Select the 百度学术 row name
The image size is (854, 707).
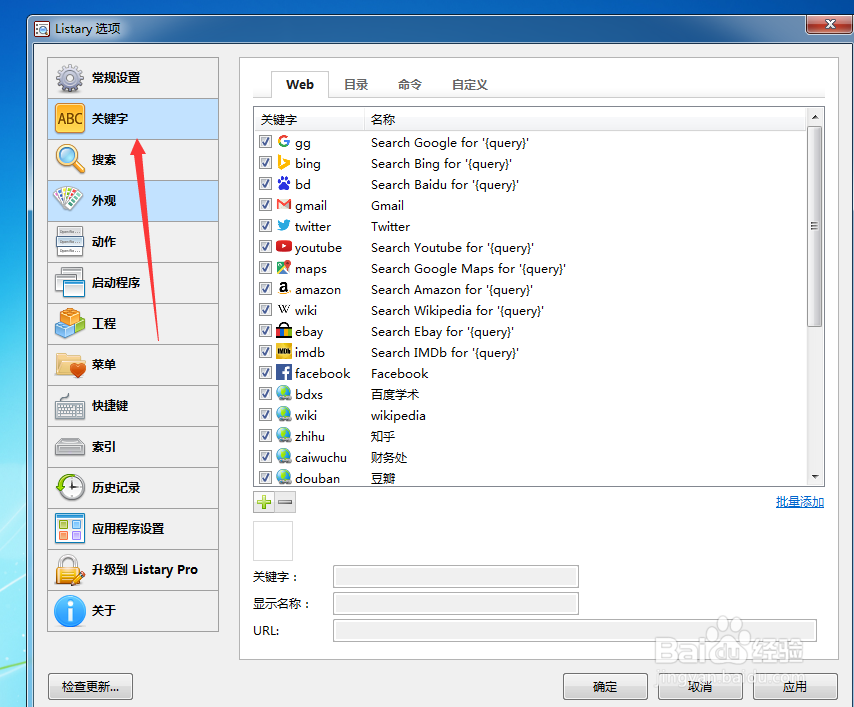(x=395, y=394)
